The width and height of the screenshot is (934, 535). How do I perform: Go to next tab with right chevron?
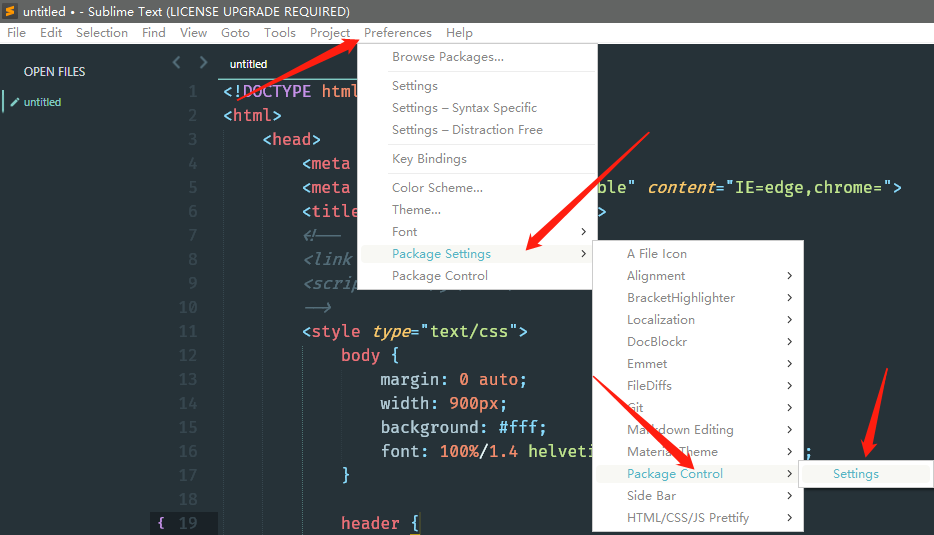click(x=203, y=62)
